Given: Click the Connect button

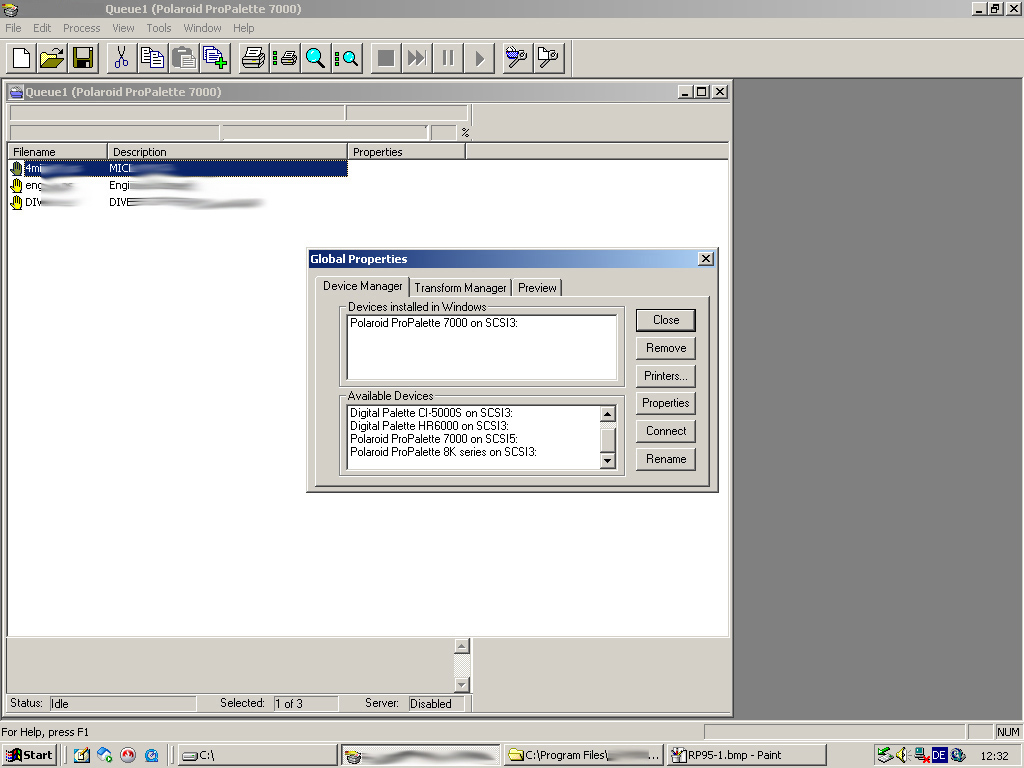Looking at the screenshot, I should (x=665, y=431).
